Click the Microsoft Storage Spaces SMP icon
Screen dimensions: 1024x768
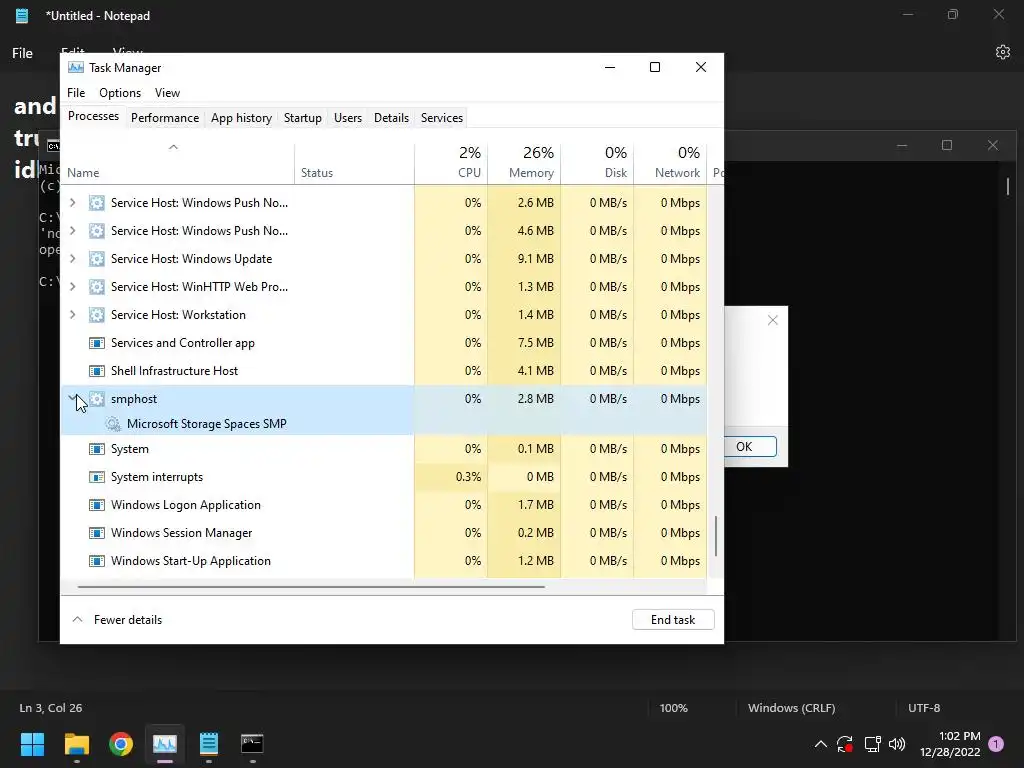113,424
